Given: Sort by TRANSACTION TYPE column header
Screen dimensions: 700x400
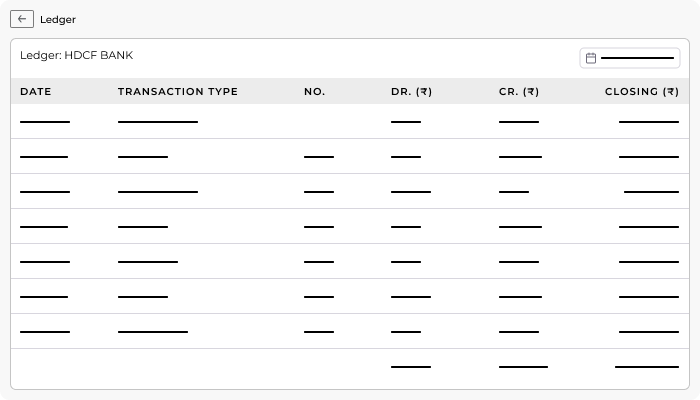Looking at the screenshot, I should pyautogui.click(x=178, y=92).
